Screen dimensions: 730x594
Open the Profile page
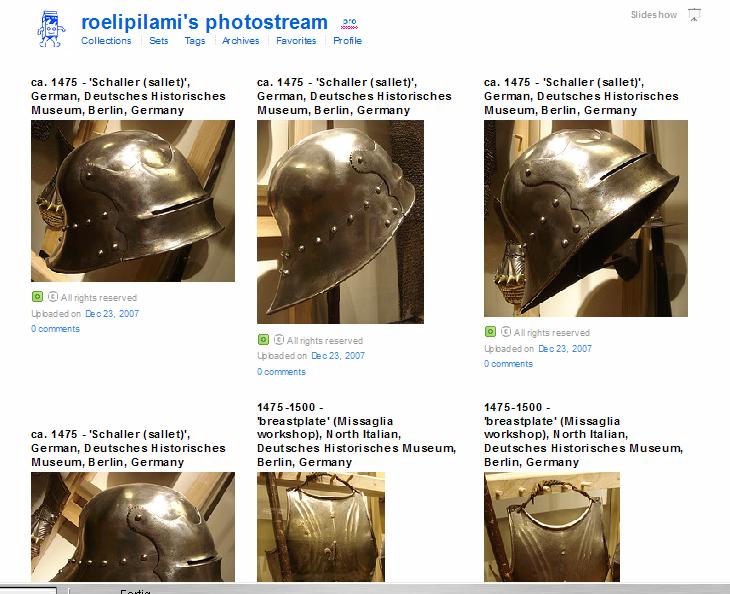(x=347, y=41)
